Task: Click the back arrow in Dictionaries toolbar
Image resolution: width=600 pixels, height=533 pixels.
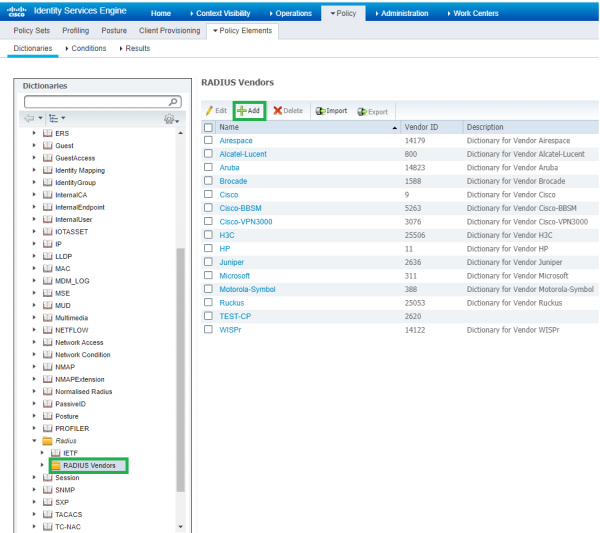Action: (30, 118)
